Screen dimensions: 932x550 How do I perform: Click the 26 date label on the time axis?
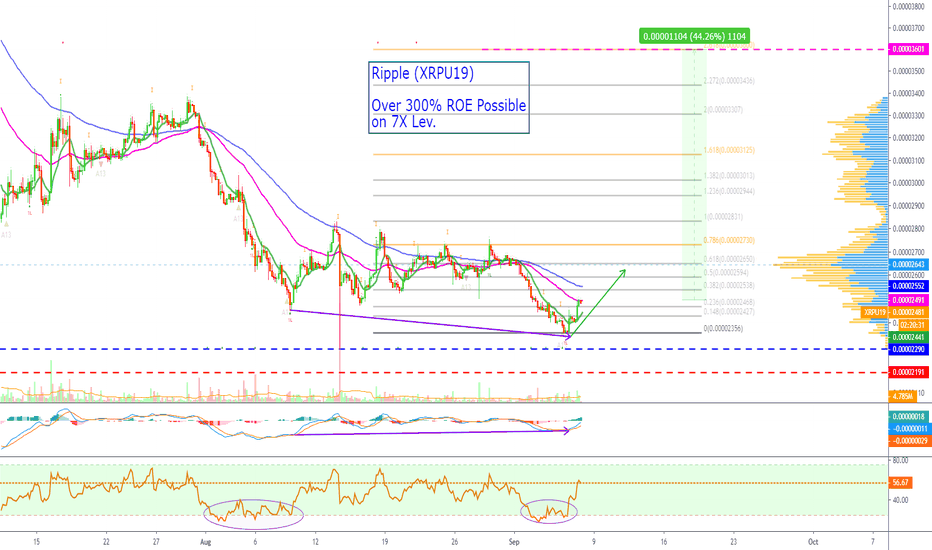(x=454, y=542)
